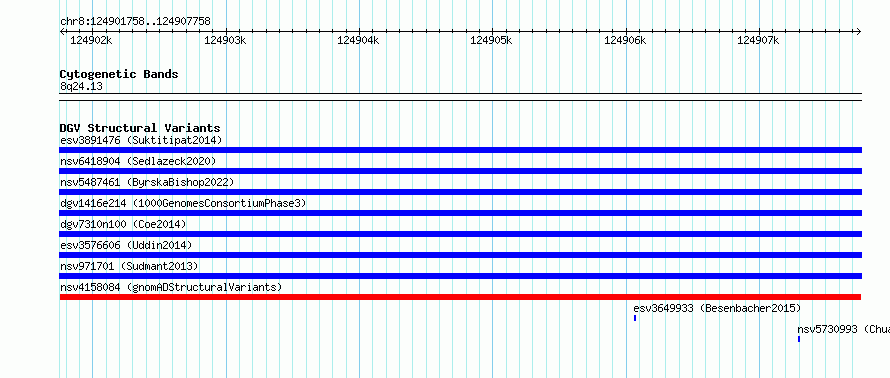Select the blue bar under nsv6418904
This screenshot has width=890, height=378.
click(460, 171)
